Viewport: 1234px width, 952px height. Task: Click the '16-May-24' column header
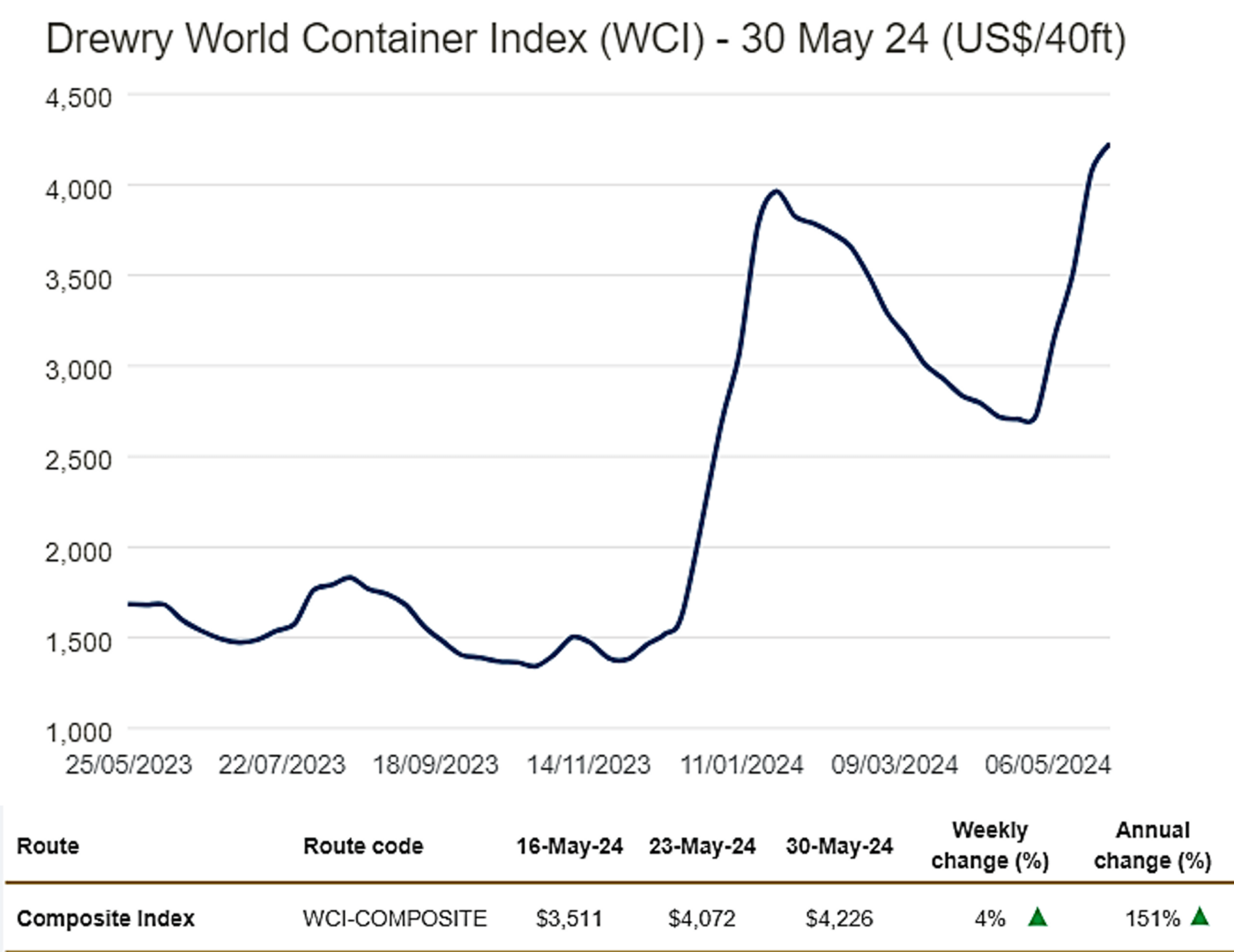point(569,846)
